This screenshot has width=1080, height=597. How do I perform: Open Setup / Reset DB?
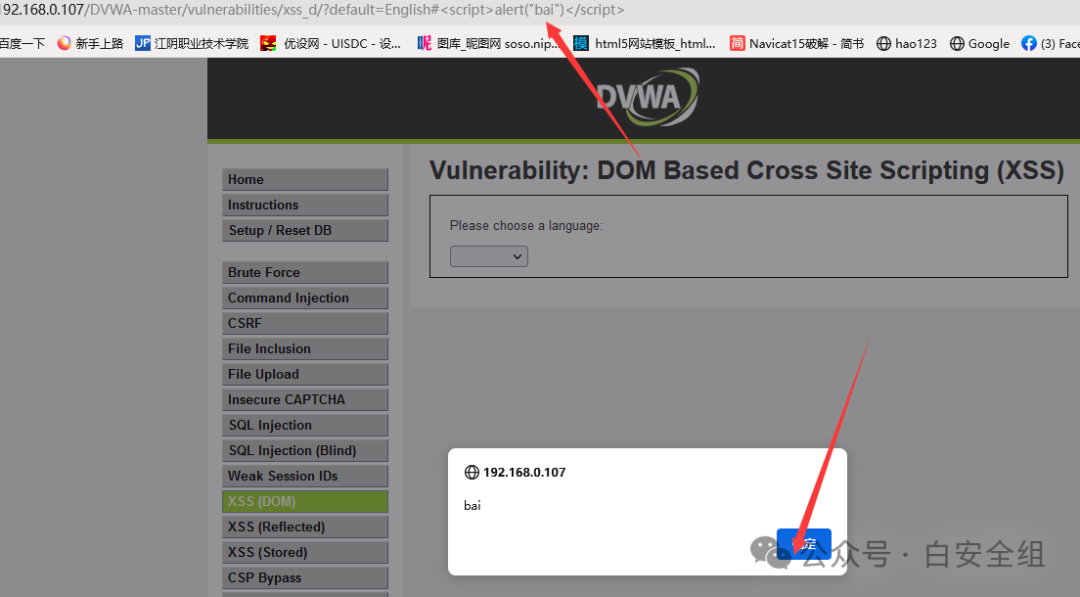click(305, 230)
